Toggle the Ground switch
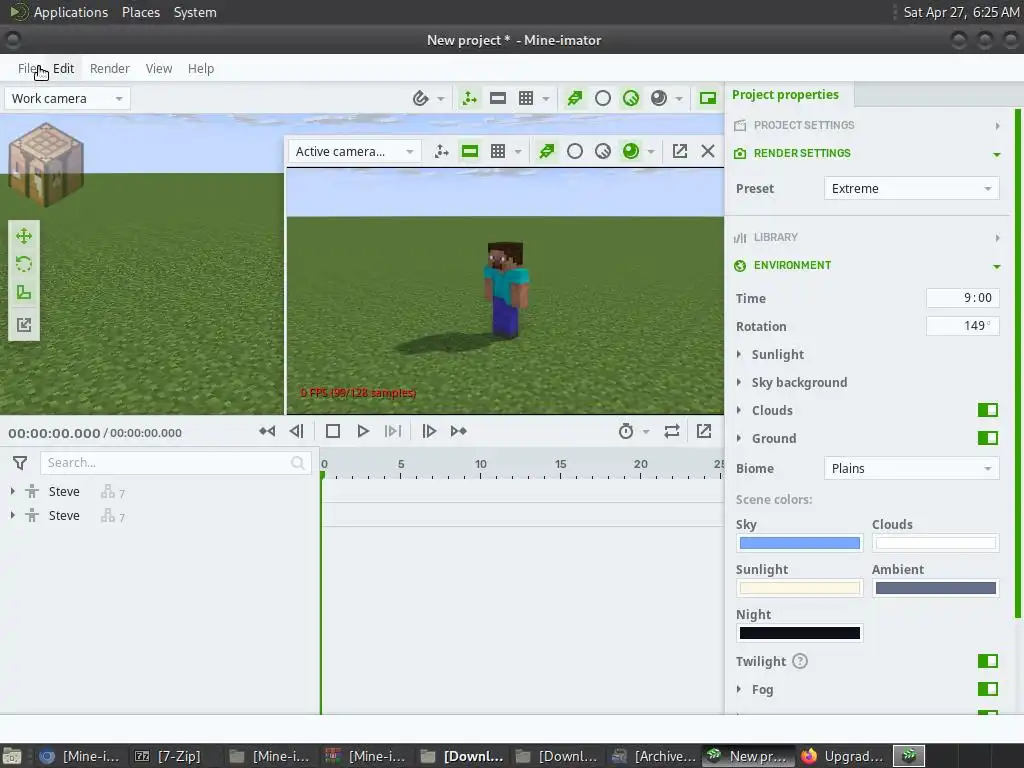1024x768 pixels. 987,438
